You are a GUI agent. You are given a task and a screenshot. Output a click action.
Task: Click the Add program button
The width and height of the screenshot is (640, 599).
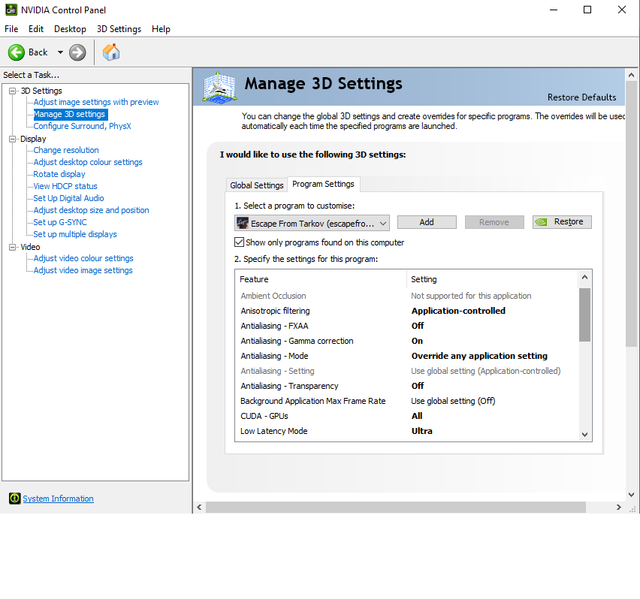click(x=427, y=222)
